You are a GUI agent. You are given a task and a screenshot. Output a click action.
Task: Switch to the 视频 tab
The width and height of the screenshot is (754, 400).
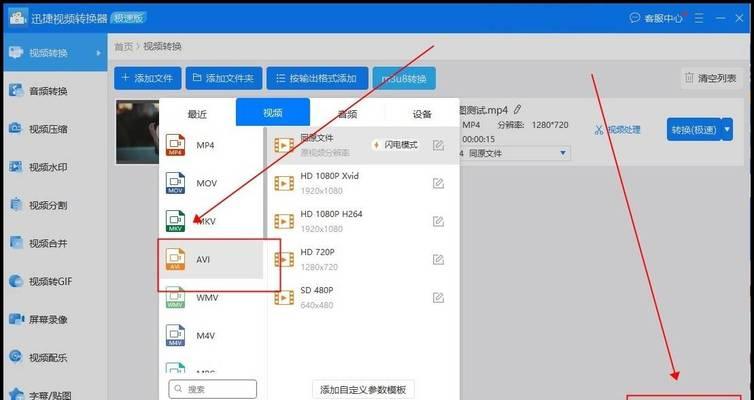[273, 112]
